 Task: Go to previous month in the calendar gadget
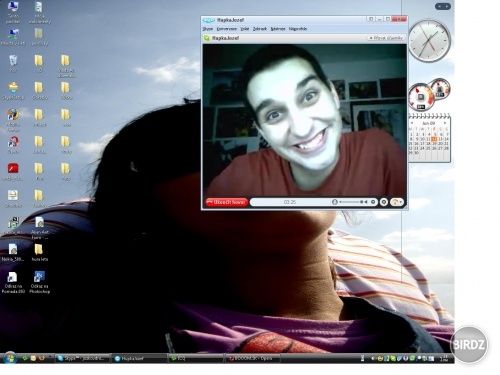tap(412, 123)
